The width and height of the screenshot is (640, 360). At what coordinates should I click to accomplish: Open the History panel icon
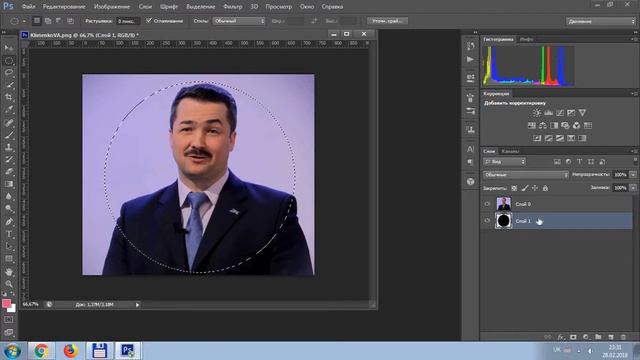pos(471,46)
